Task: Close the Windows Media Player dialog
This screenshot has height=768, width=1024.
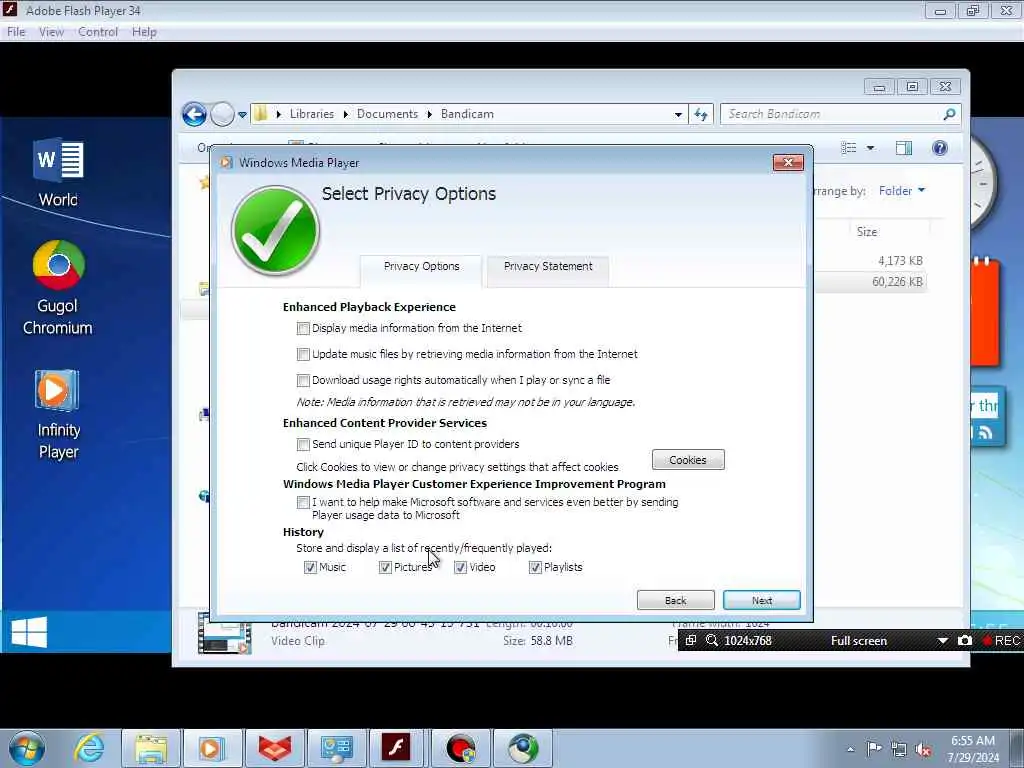Action: [788, 163]
